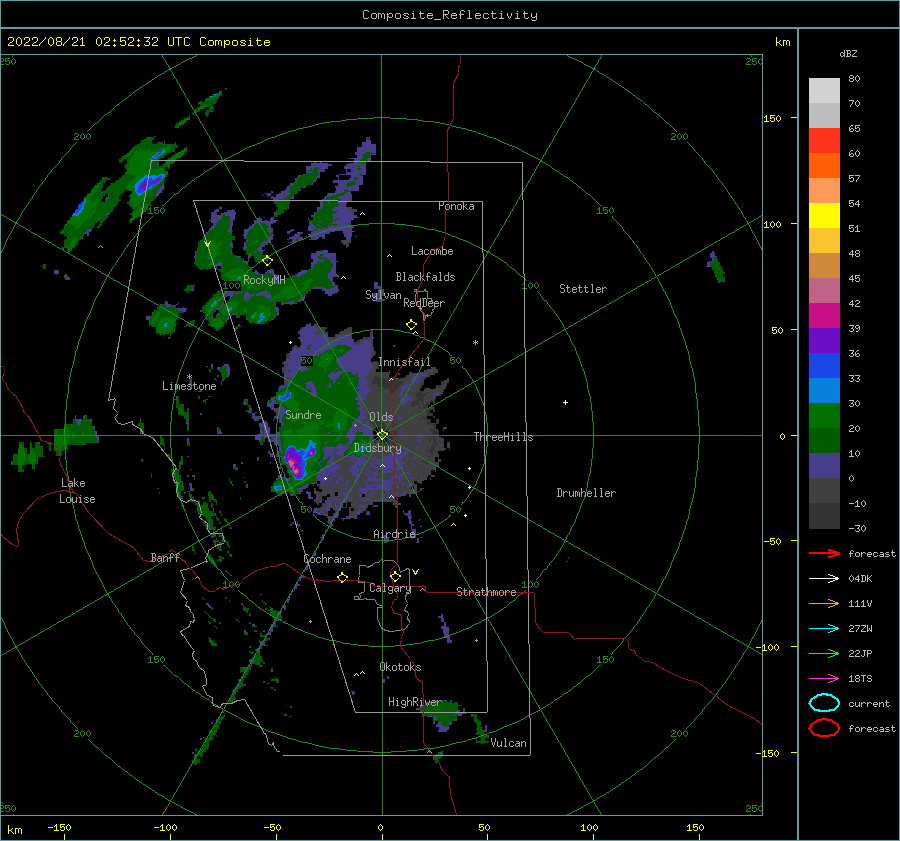This screenshot has width=900, height=841.
Task: Click the 65 dBZ red color swatch
Action: click(824, 140)
